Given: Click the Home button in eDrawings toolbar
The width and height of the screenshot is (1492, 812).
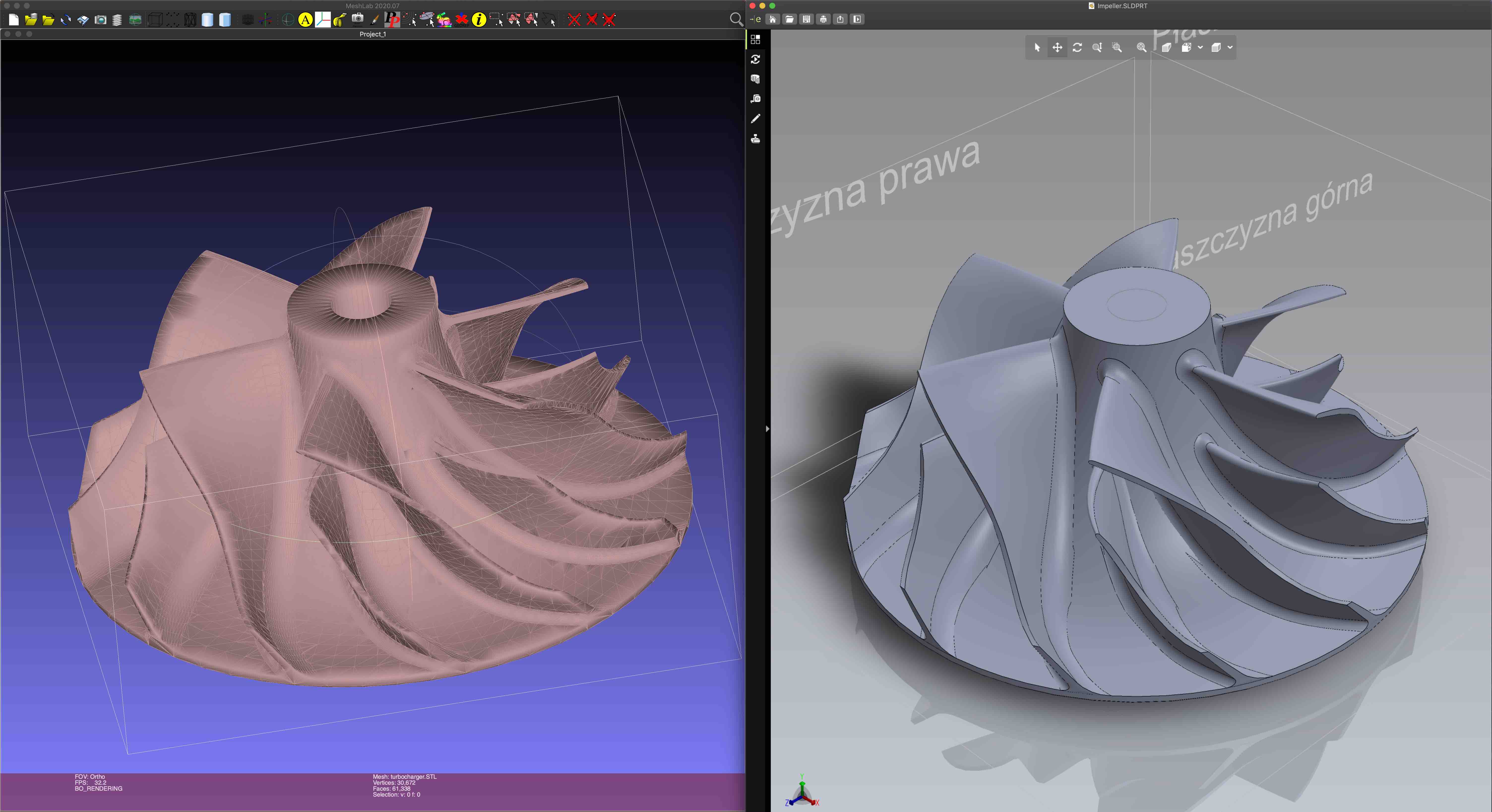Looking at the screenshot, I should [x=772, y=19].
